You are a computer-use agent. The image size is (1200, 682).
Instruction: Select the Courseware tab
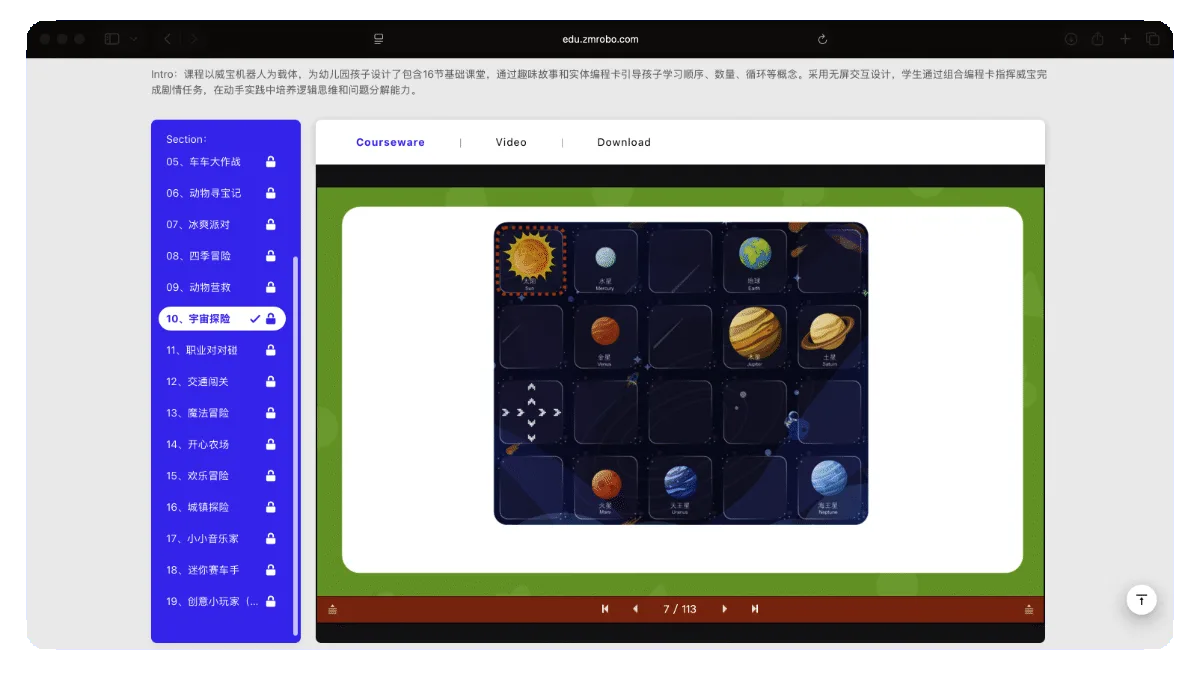tap(390, 142)
